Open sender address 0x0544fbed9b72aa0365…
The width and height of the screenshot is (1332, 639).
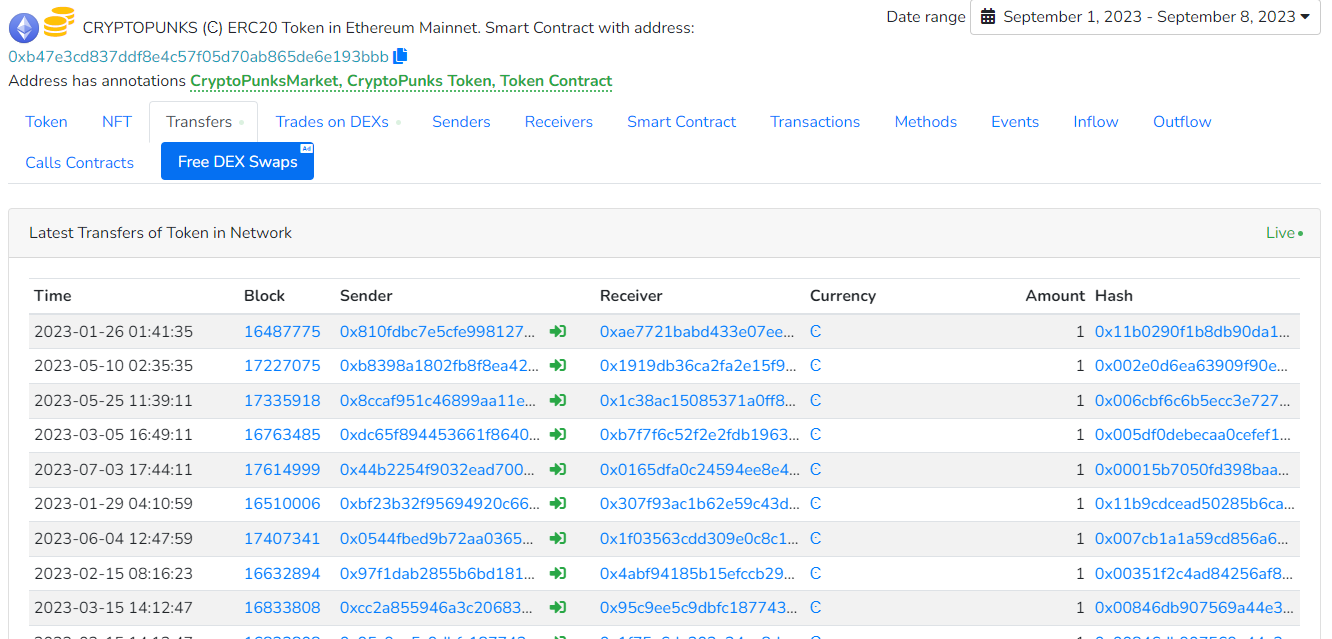(x=438, y=539)
